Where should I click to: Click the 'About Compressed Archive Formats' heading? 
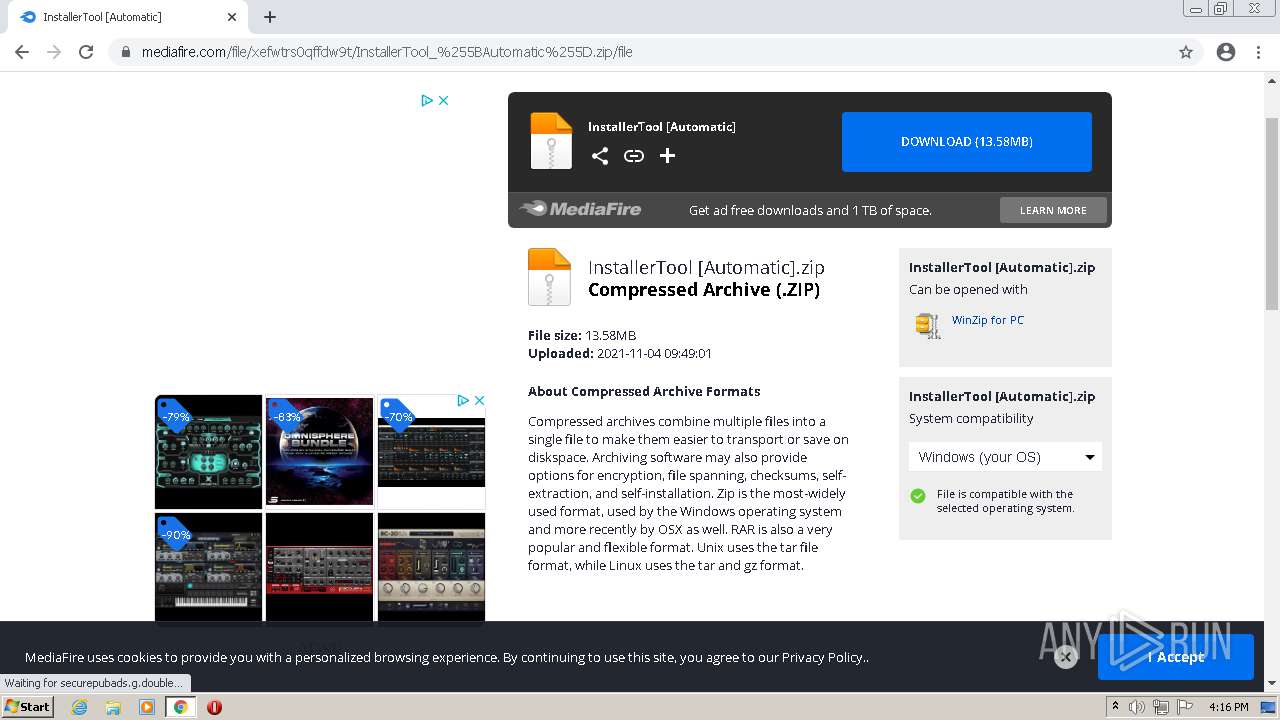click(x=644, y=391)
